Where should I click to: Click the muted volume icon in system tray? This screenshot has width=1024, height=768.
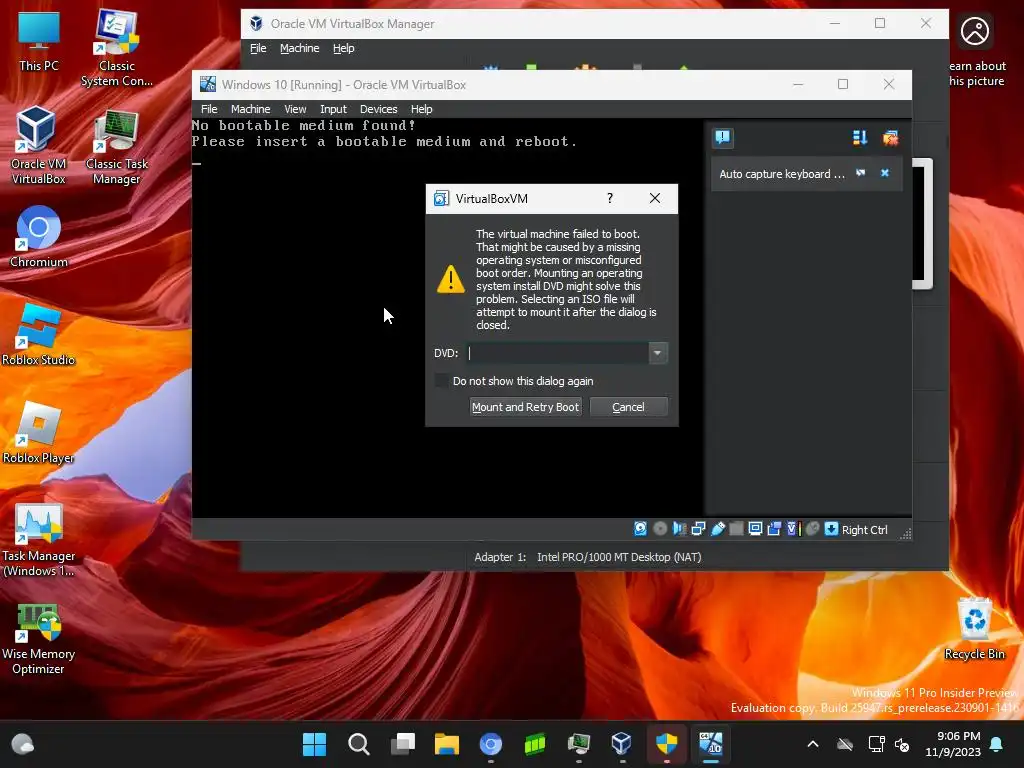coord(903,744)
